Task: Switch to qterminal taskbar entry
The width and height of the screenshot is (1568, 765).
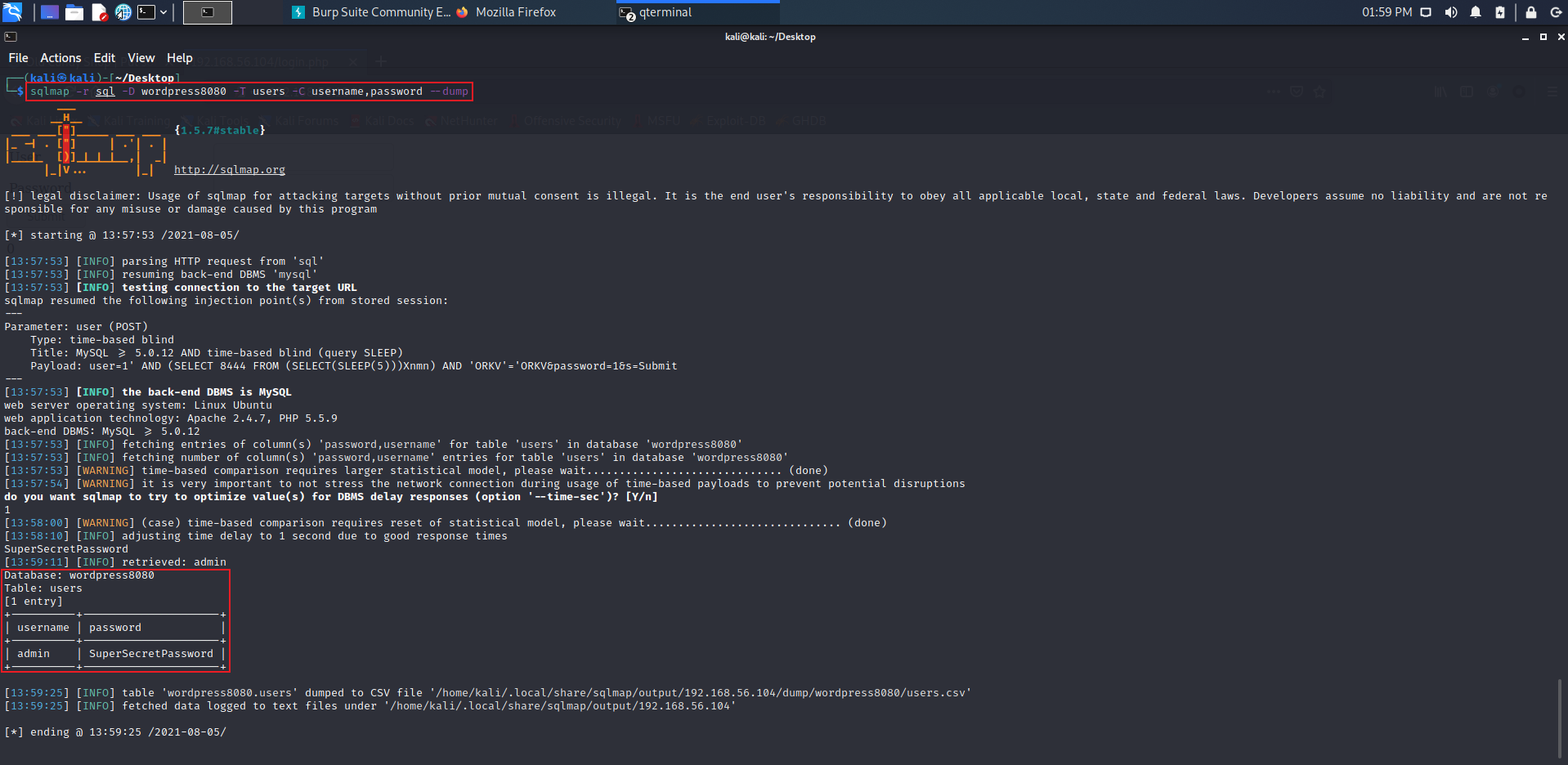Action: click(697, 12)
